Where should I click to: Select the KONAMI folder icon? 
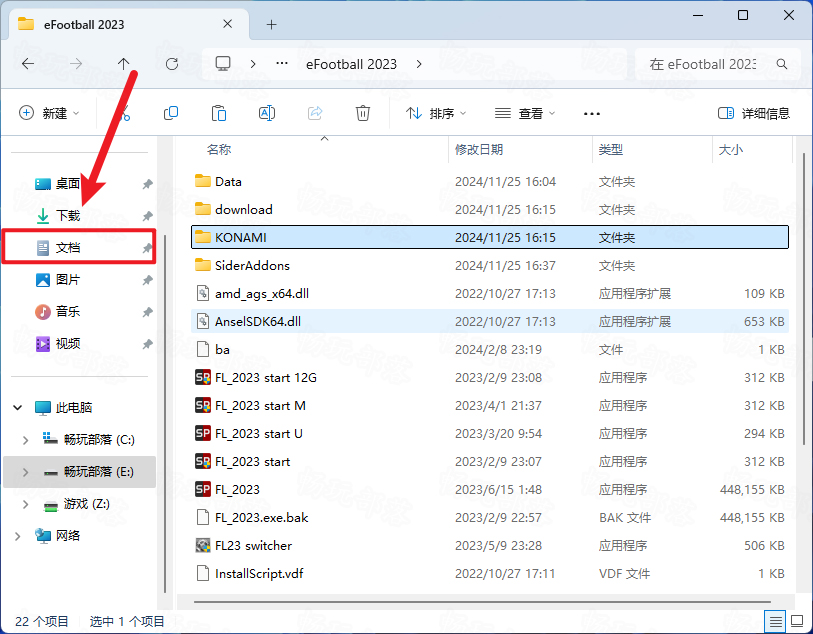[203, 237]
